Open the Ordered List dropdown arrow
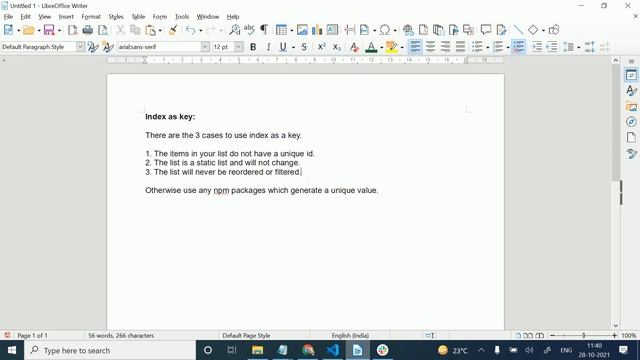This screenshot has height=360, width=640. click(x=508, y=47)
